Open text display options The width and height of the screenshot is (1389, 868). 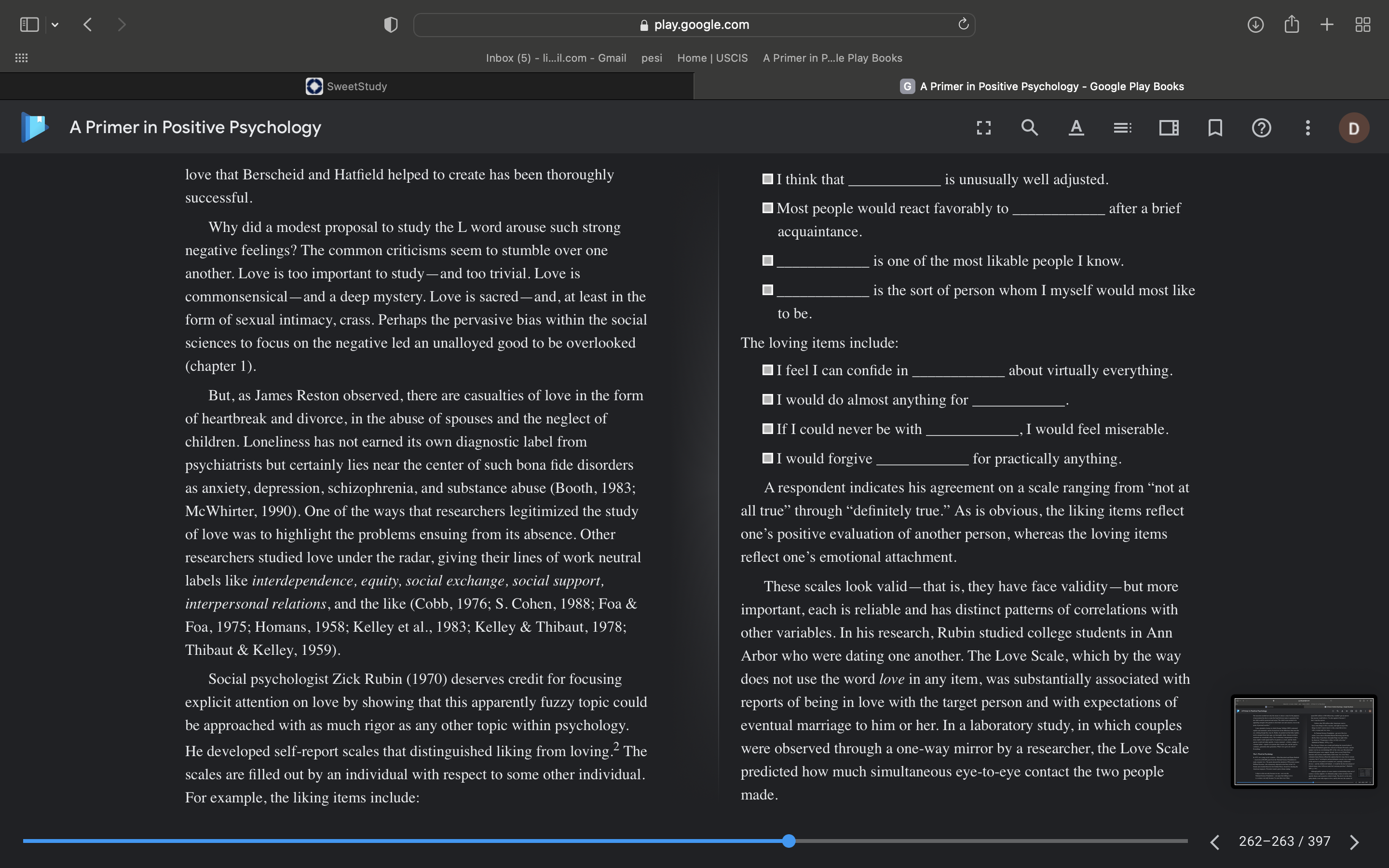(x=1076, y=127)
